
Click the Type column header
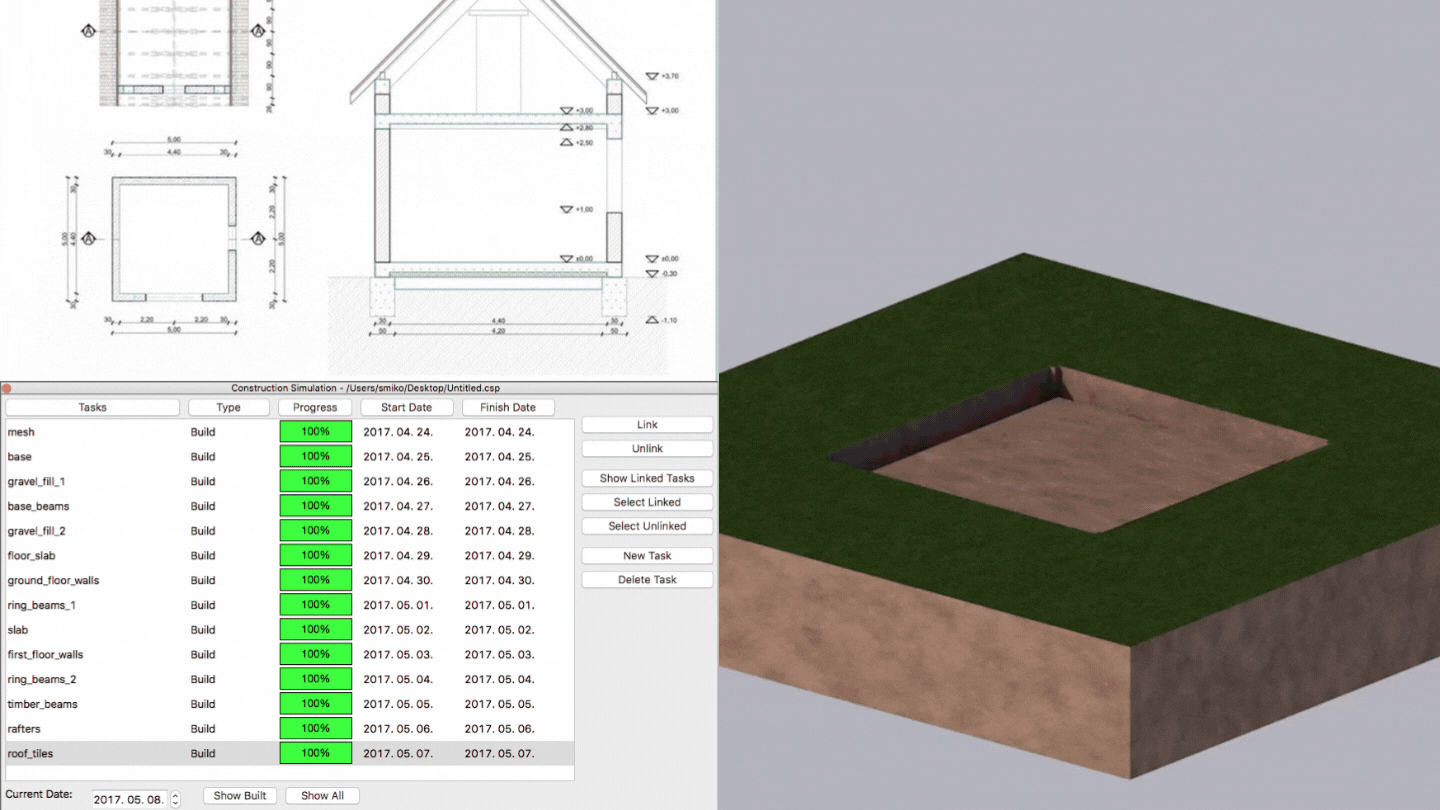pos(228,407)
